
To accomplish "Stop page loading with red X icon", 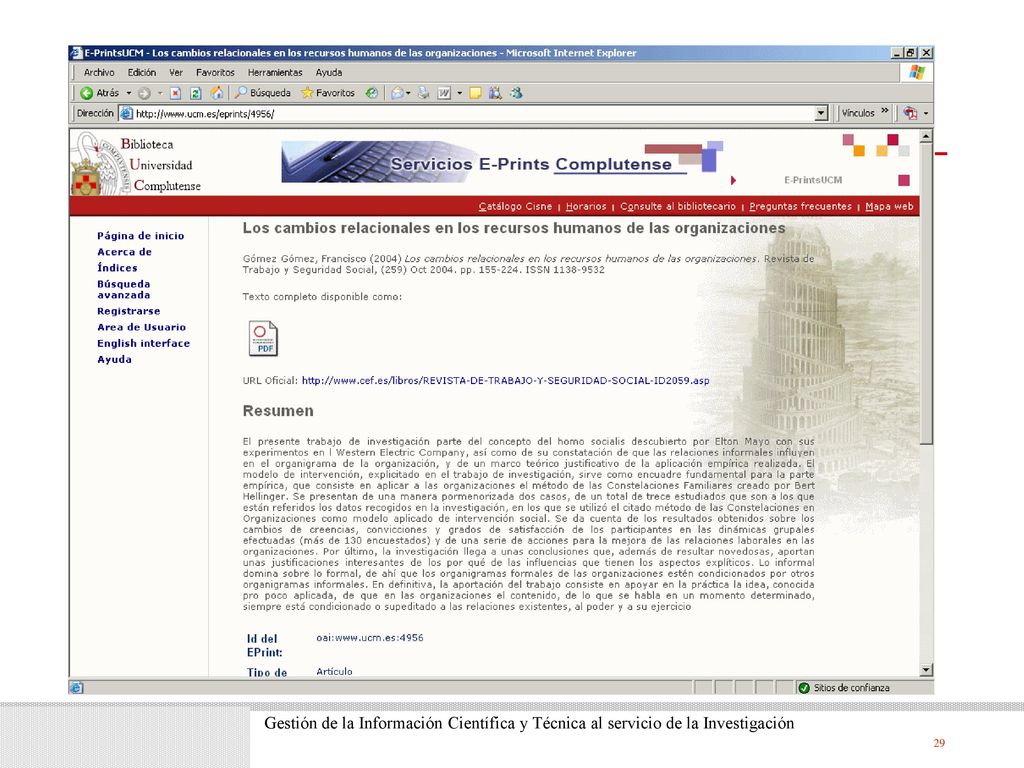I will point(175,93).
